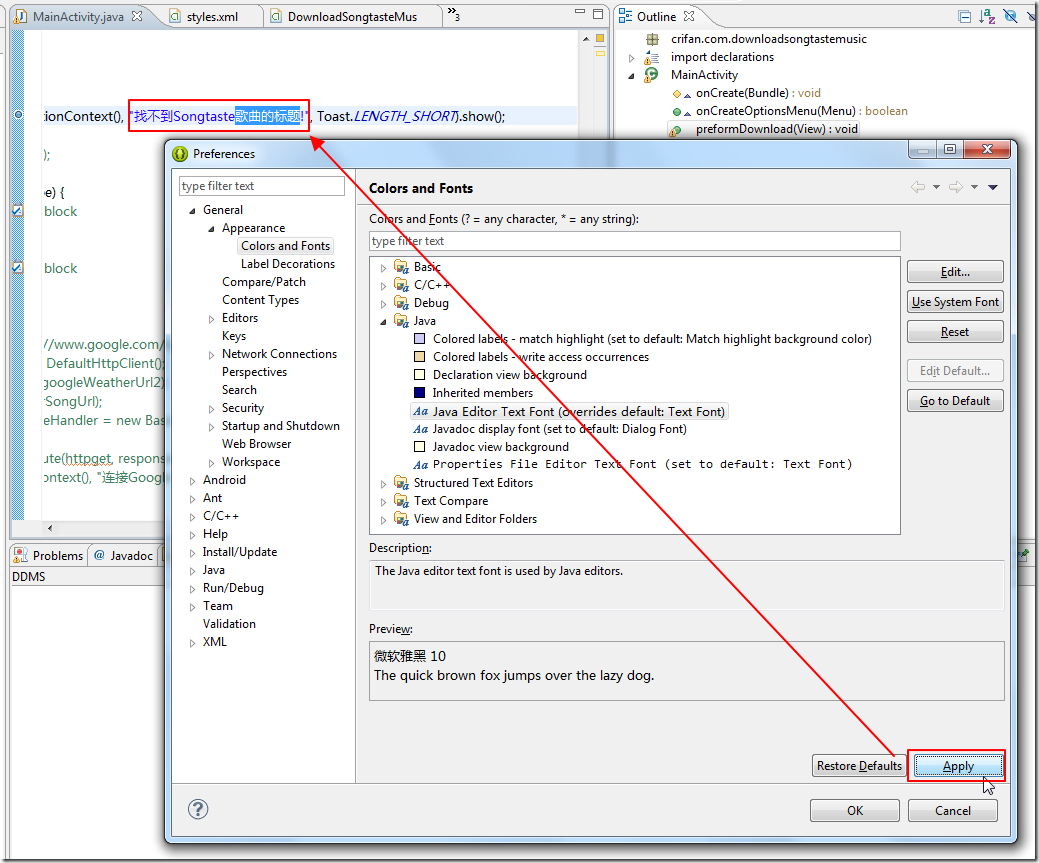Open back history dropdown arrow
The image size is (1039, 863).
coord(936,188)
